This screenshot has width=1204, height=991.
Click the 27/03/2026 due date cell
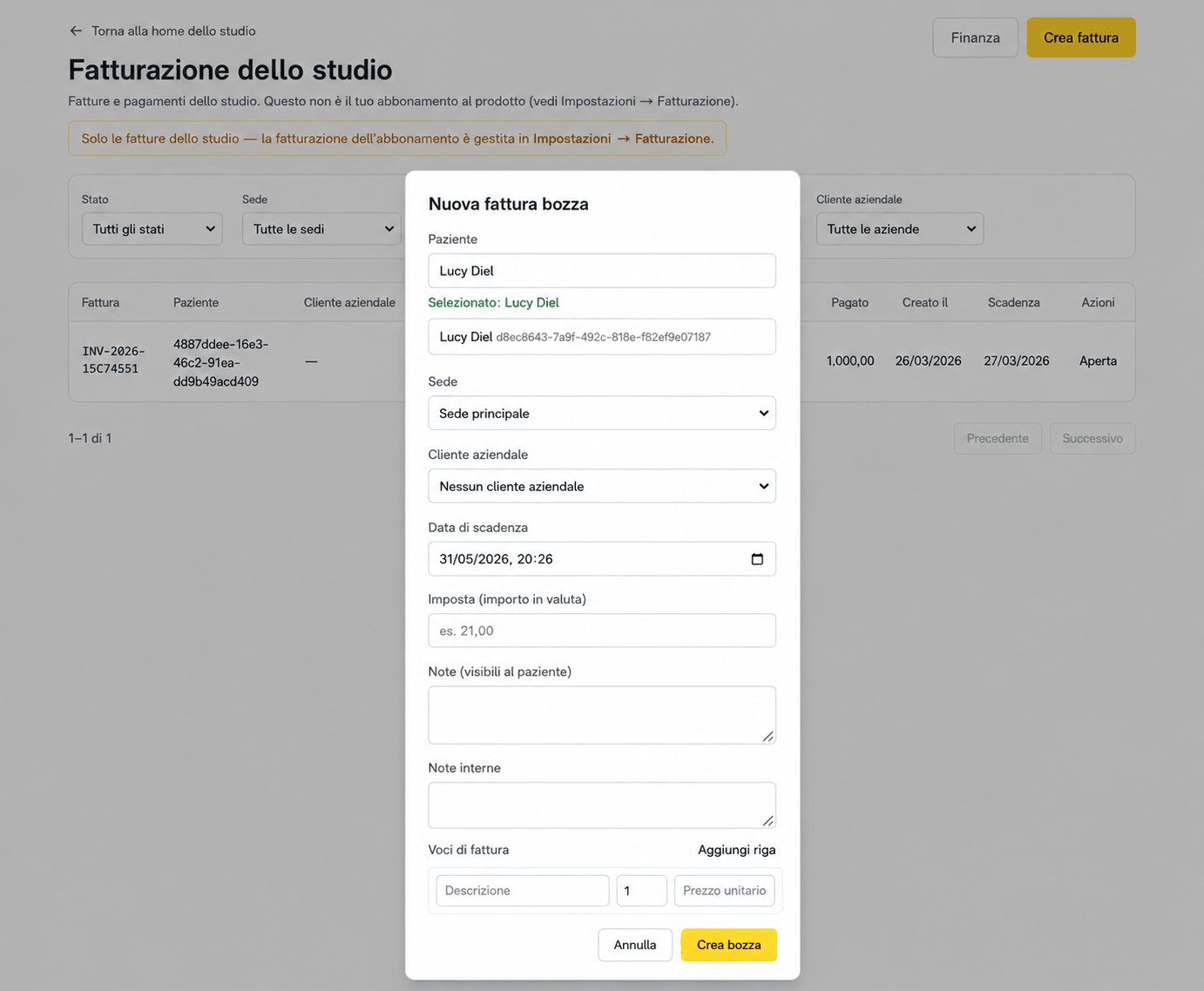coord(1017,361)
